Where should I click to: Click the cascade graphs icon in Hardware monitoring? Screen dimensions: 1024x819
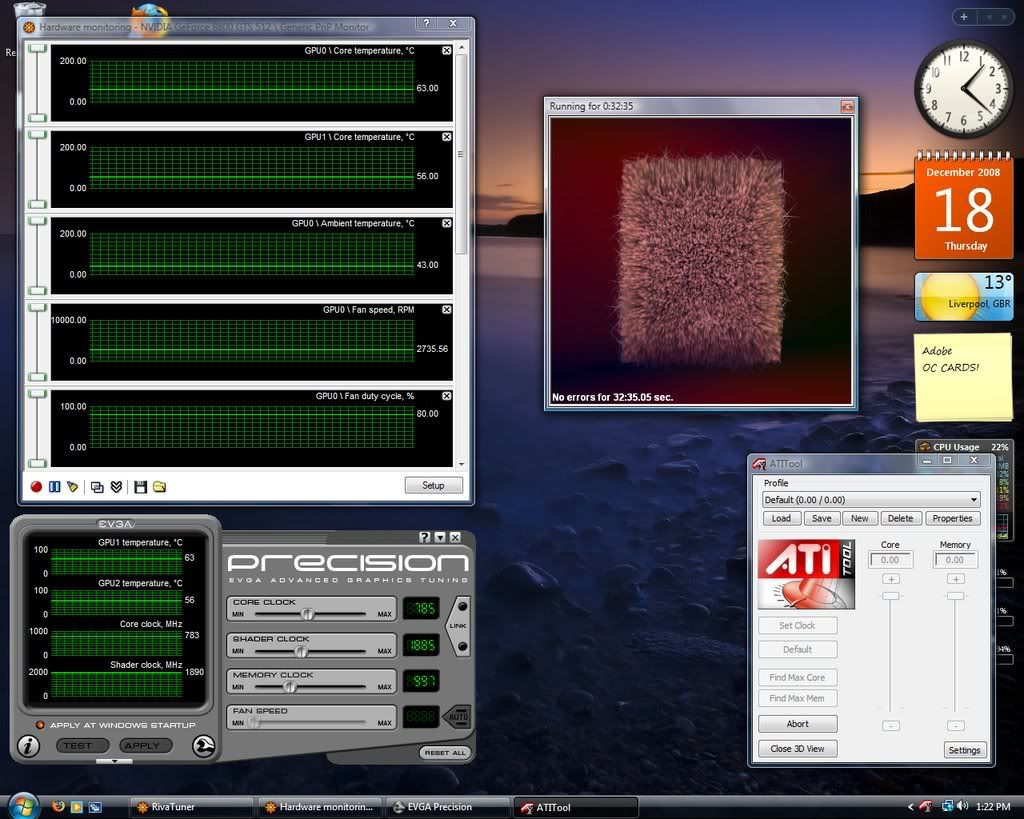click(97, 487)
